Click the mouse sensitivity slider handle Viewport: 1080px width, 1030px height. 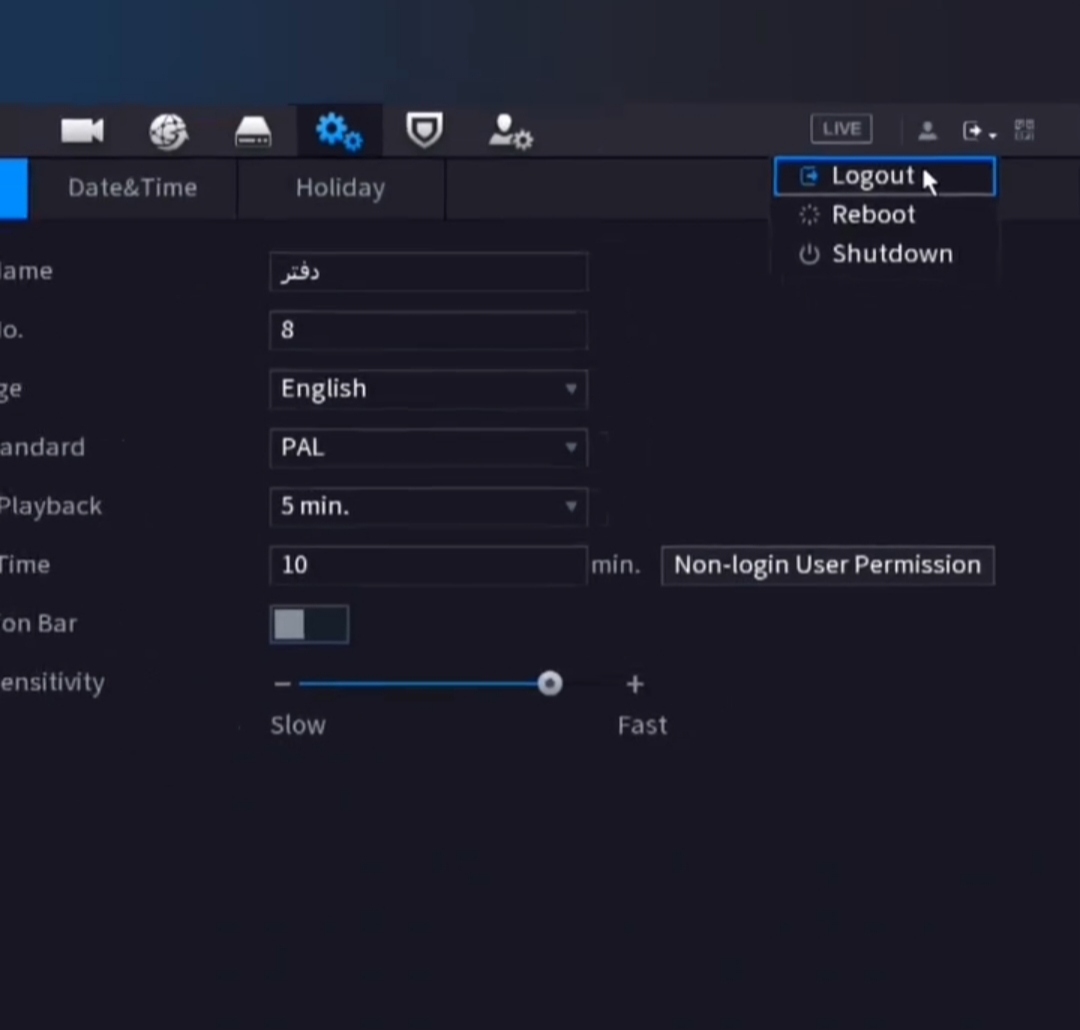pyautogui.click(x=549, y=683)
